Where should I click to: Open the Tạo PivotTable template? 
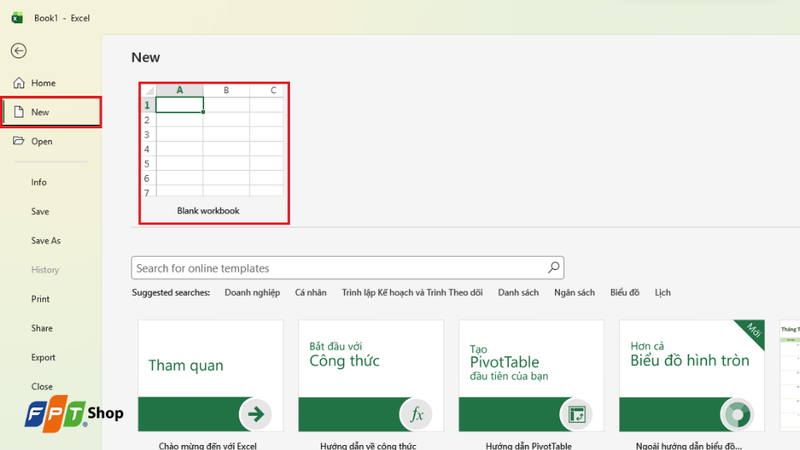[x=531, y=376]
